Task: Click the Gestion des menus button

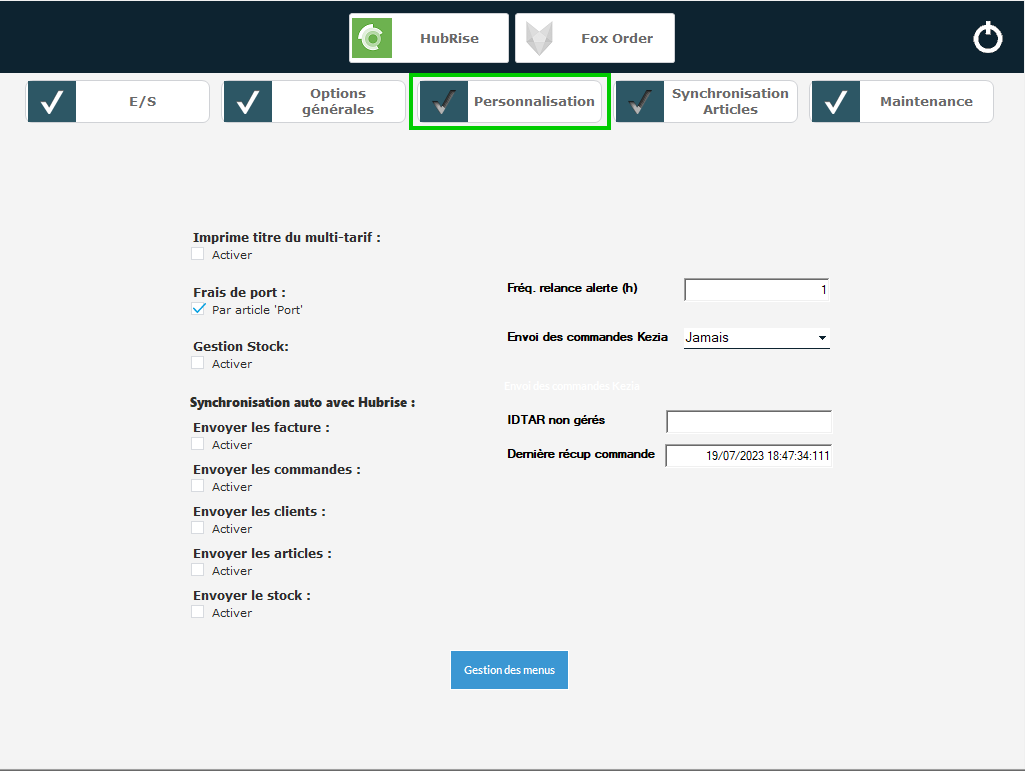Action: 509,670
